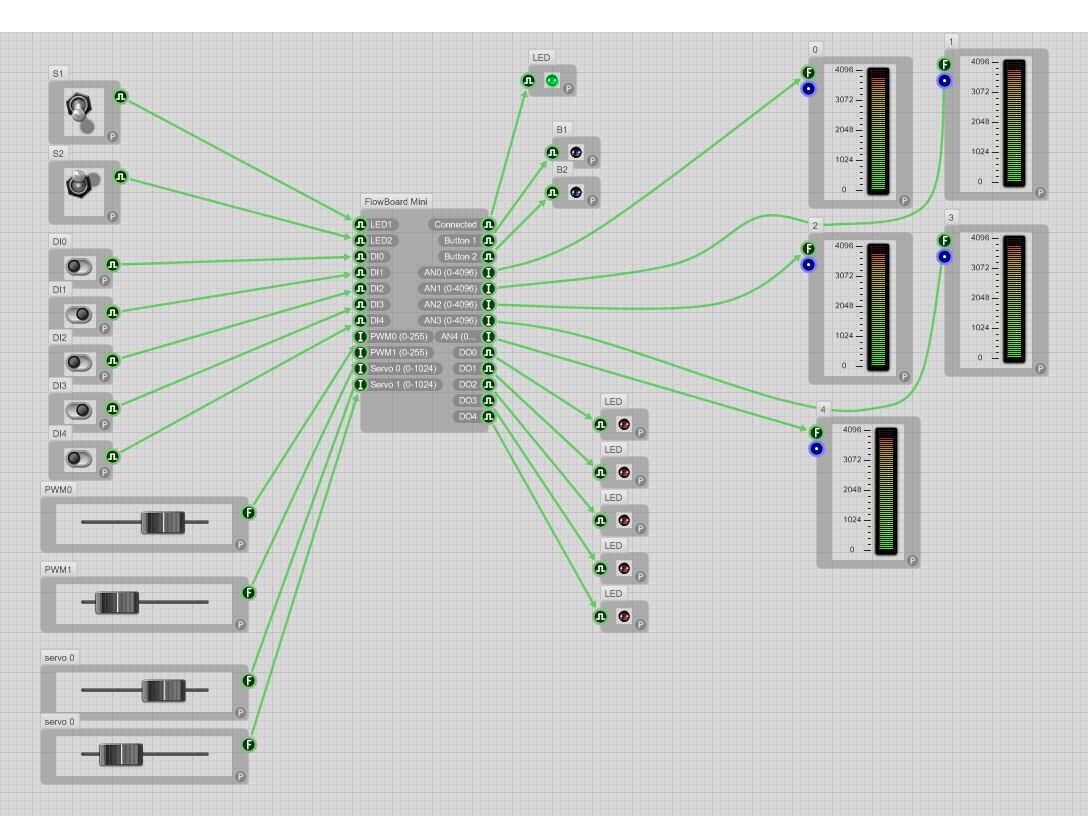Click the B1 indicator light
This screenshot has height=816, width=1088.
pos(576,152)
